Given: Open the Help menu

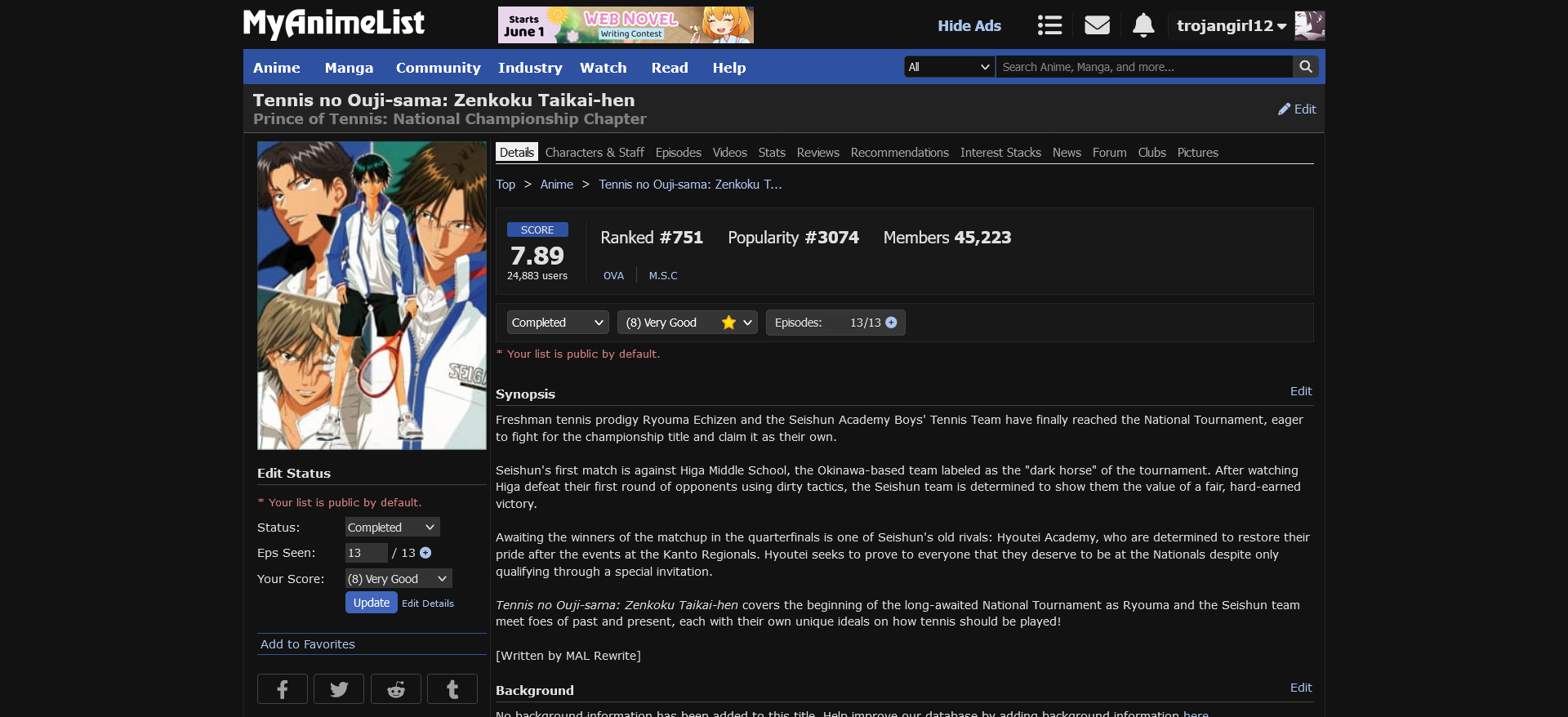Looking at the screenshot, I should (729, 68).
